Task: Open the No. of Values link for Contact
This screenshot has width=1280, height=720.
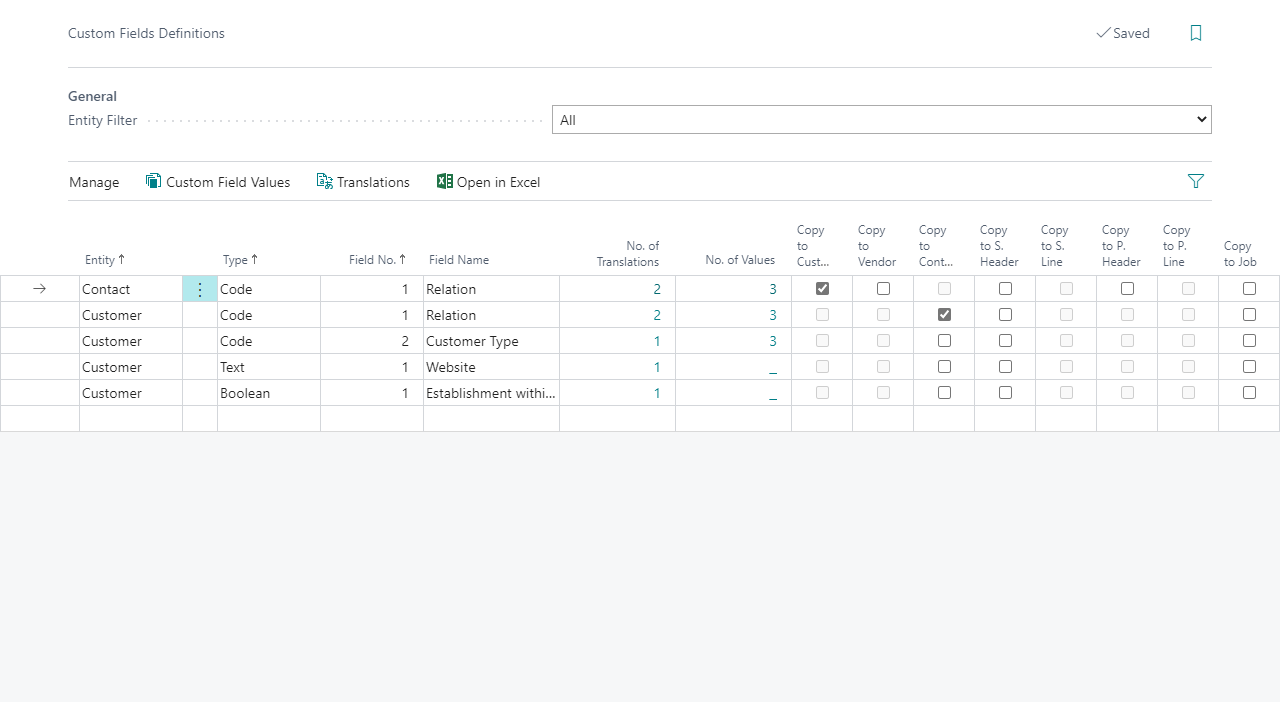Action: pyautogui.click(x=772, y=289)
